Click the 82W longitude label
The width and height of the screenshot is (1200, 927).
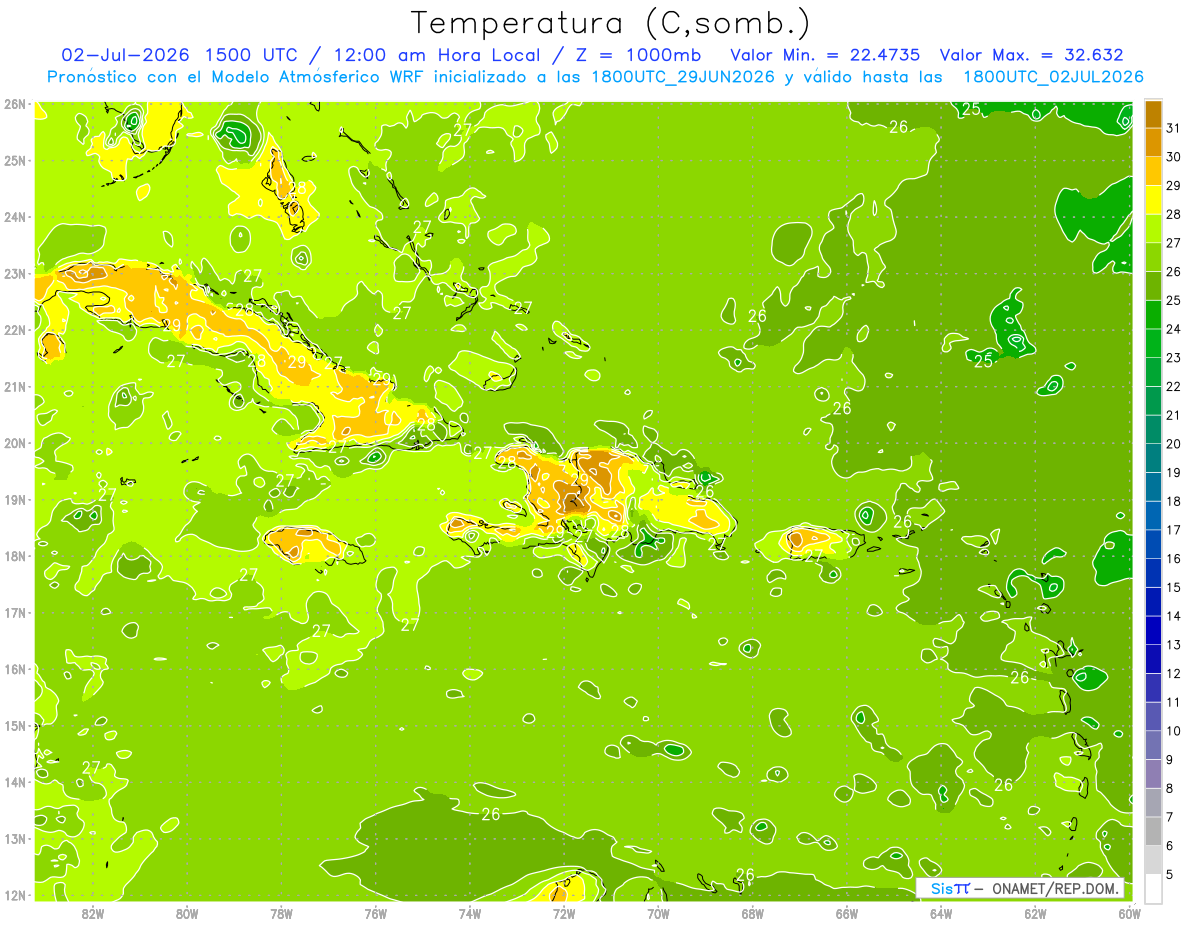click(x=93, y=913)
